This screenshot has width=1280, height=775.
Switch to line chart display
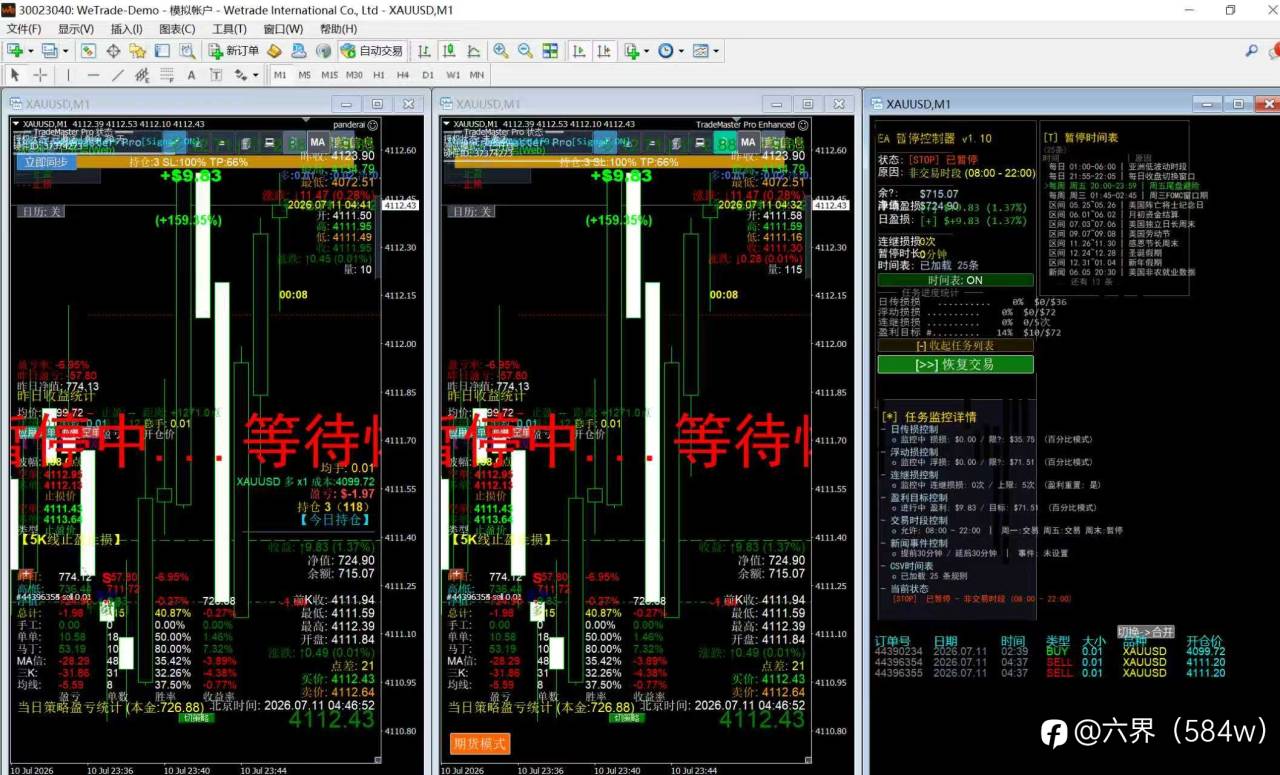[473, 51]
